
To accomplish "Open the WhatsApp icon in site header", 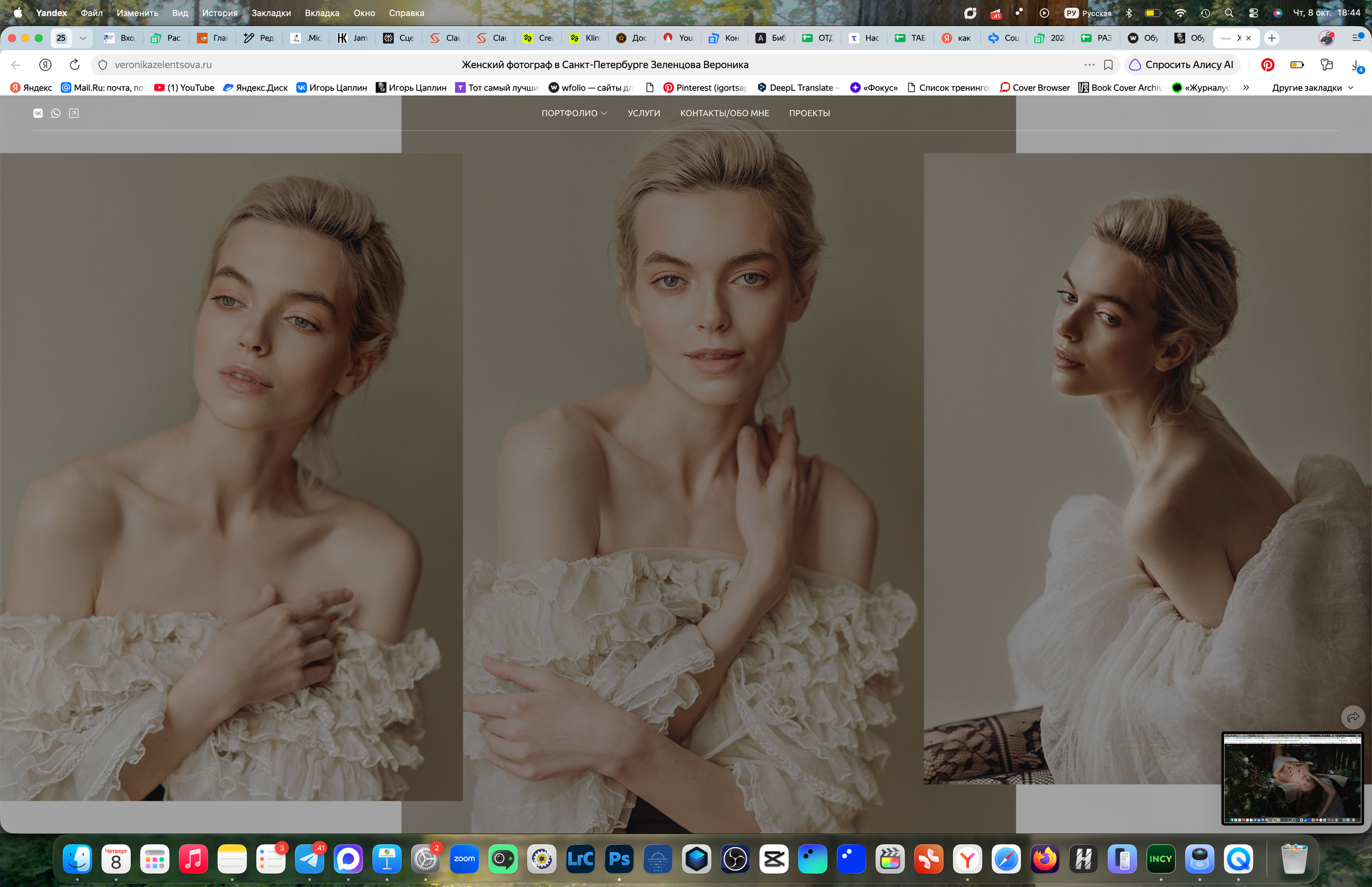I will (56, 113).
